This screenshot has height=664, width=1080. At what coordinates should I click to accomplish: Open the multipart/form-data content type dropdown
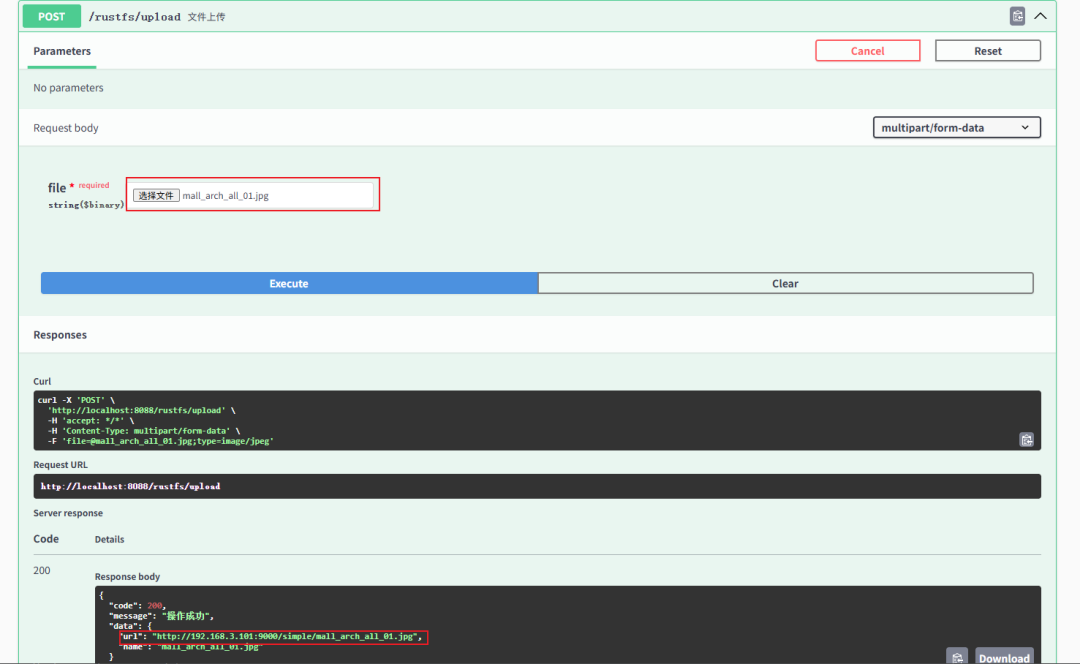tap(957, 127)
